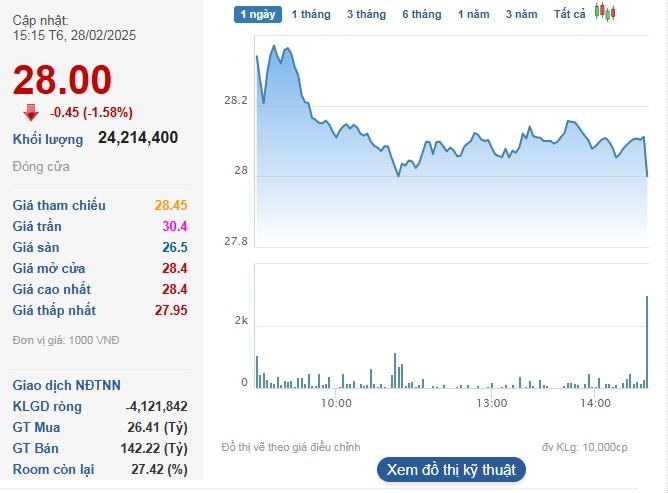
Task: Click the "Giao dịch NĐTNN" section heading
Action: coord(66,385)
